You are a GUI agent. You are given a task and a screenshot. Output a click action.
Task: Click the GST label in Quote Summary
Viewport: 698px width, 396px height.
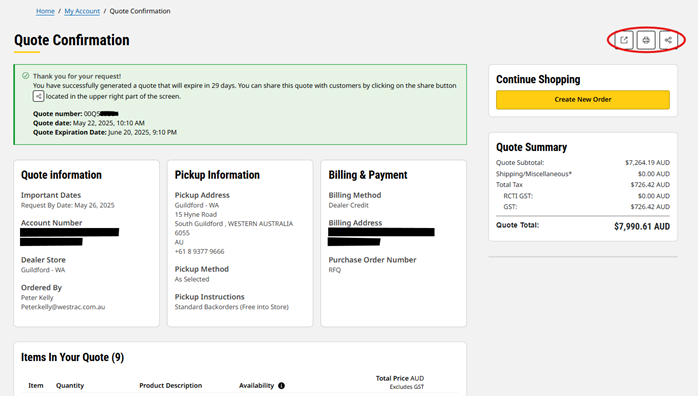(x=510, y=206)
